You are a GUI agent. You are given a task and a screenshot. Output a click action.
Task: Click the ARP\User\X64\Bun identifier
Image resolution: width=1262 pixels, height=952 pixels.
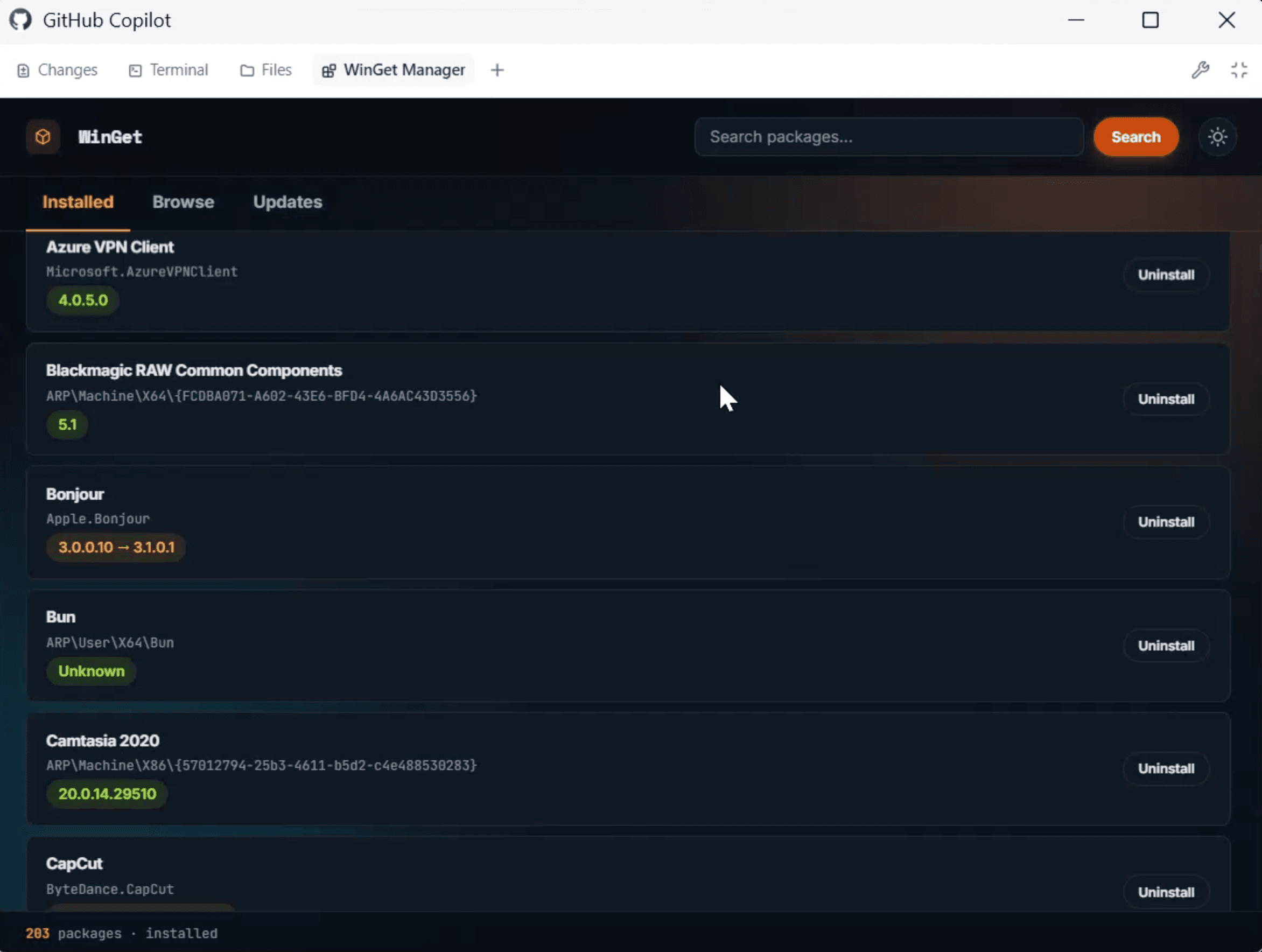[x=109, y=643]
